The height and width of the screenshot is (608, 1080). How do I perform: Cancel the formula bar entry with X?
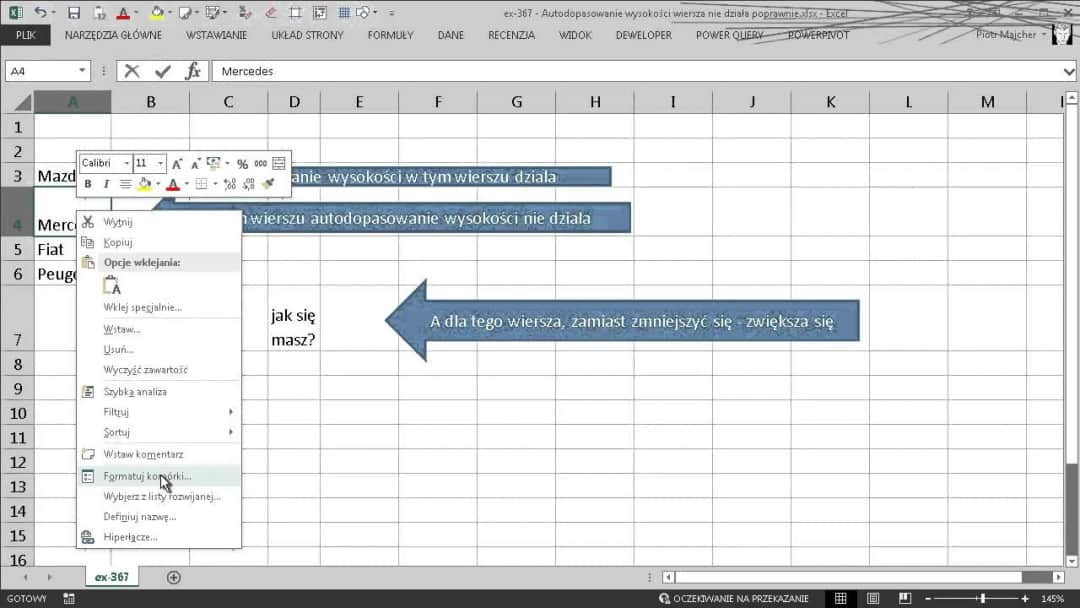click(x=132, y=71)
